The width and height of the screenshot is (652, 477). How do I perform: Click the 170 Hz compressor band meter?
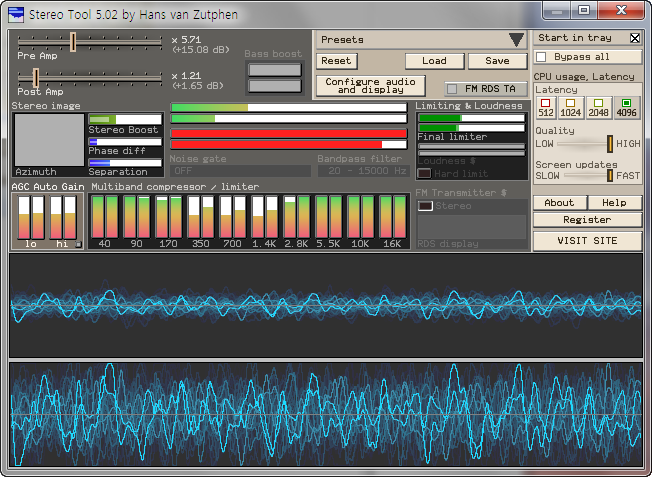point(169,217)
